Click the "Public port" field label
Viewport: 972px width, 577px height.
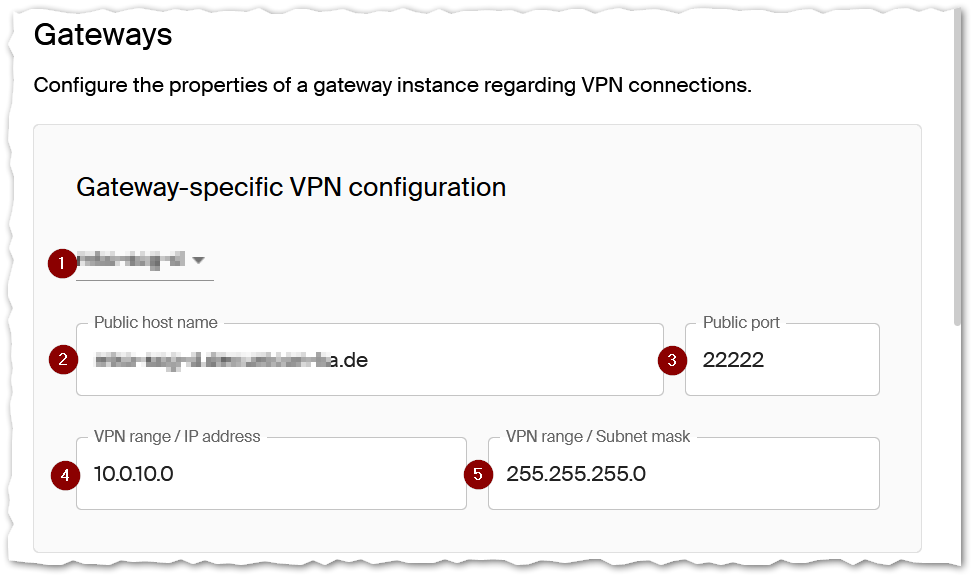741,323
